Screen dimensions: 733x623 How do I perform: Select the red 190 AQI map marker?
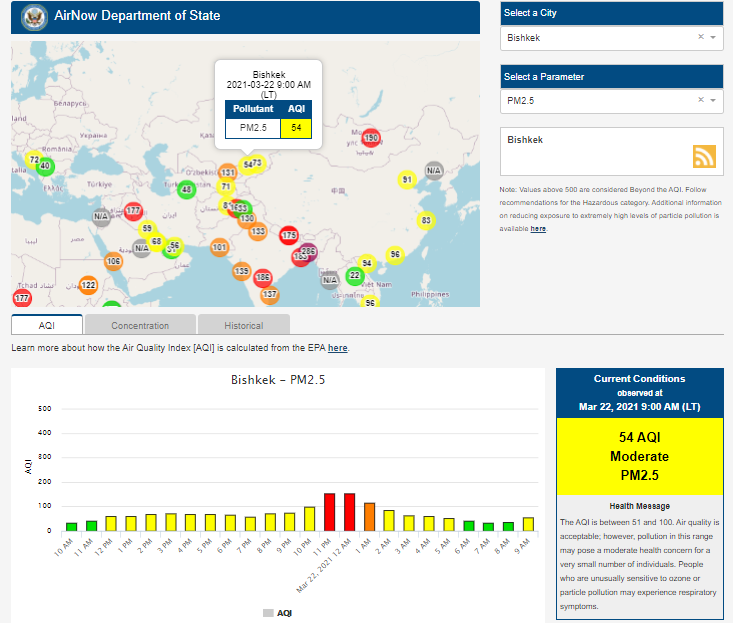371,139
